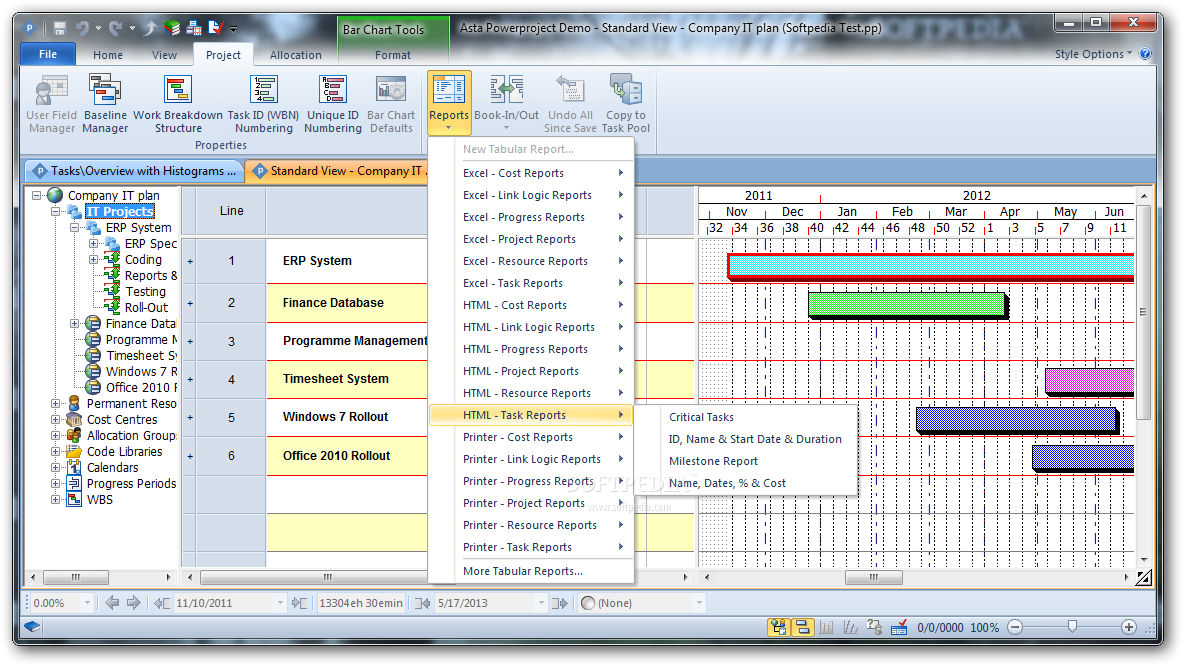Open the 0.00% progress dropdown
This screenshot has height=666, width=1184.
click(87, 603)
